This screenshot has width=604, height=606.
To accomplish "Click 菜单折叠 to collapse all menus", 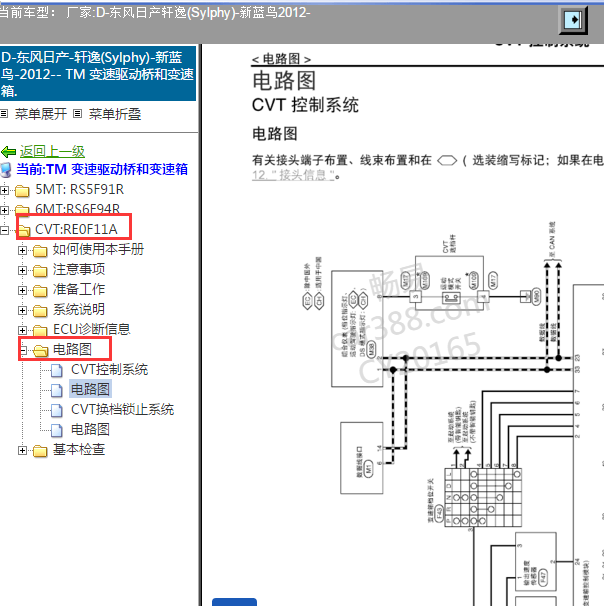I will pos(115,114).
